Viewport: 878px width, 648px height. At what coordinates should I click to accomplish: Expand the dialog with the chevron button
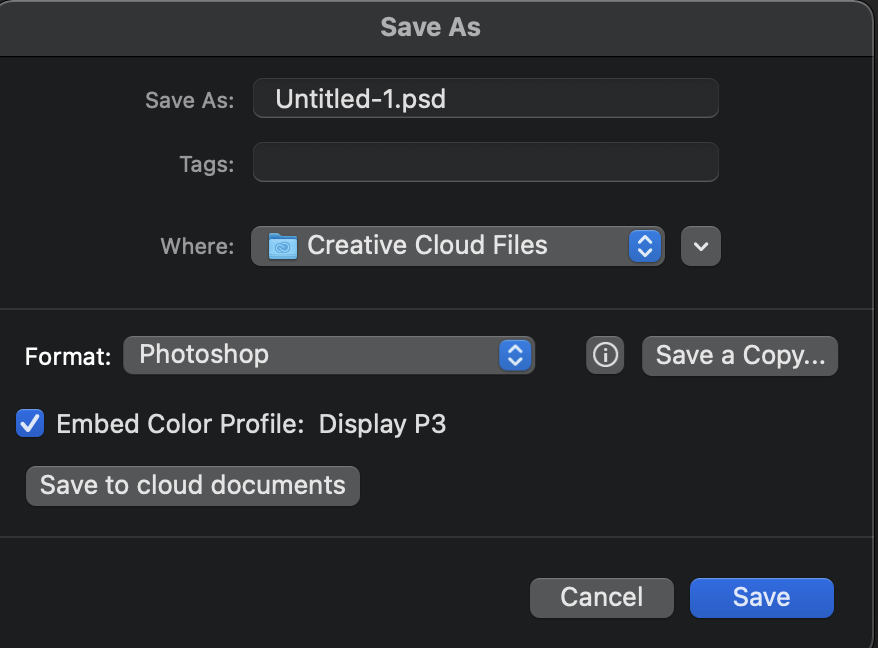tap(700, 246)
